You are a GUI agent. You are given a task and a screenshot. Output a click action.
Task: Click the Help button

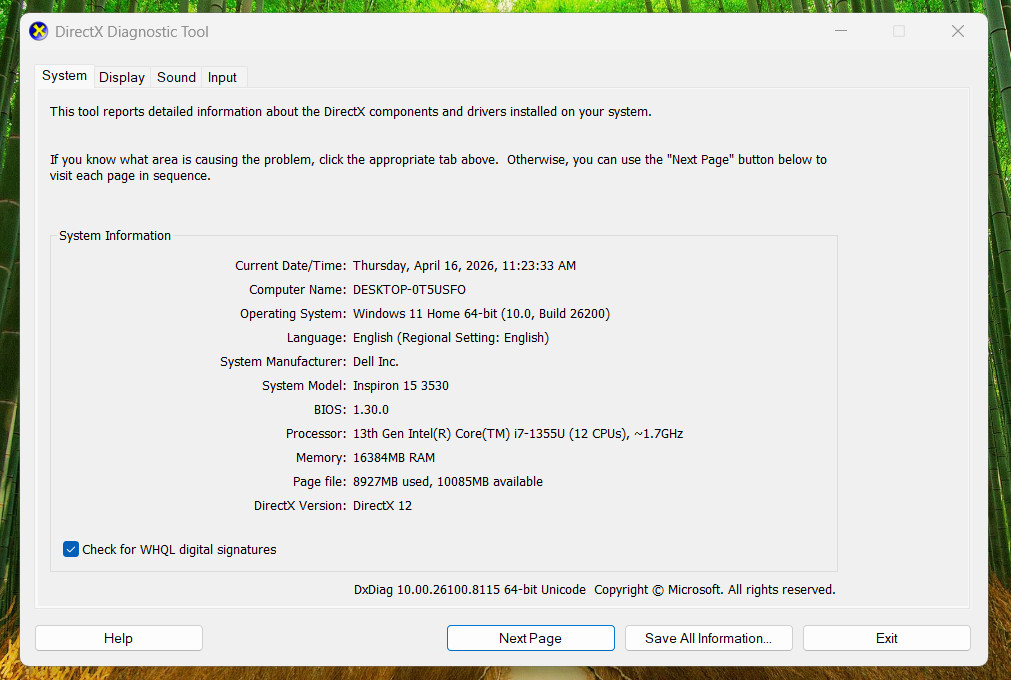tap(119, 638)
